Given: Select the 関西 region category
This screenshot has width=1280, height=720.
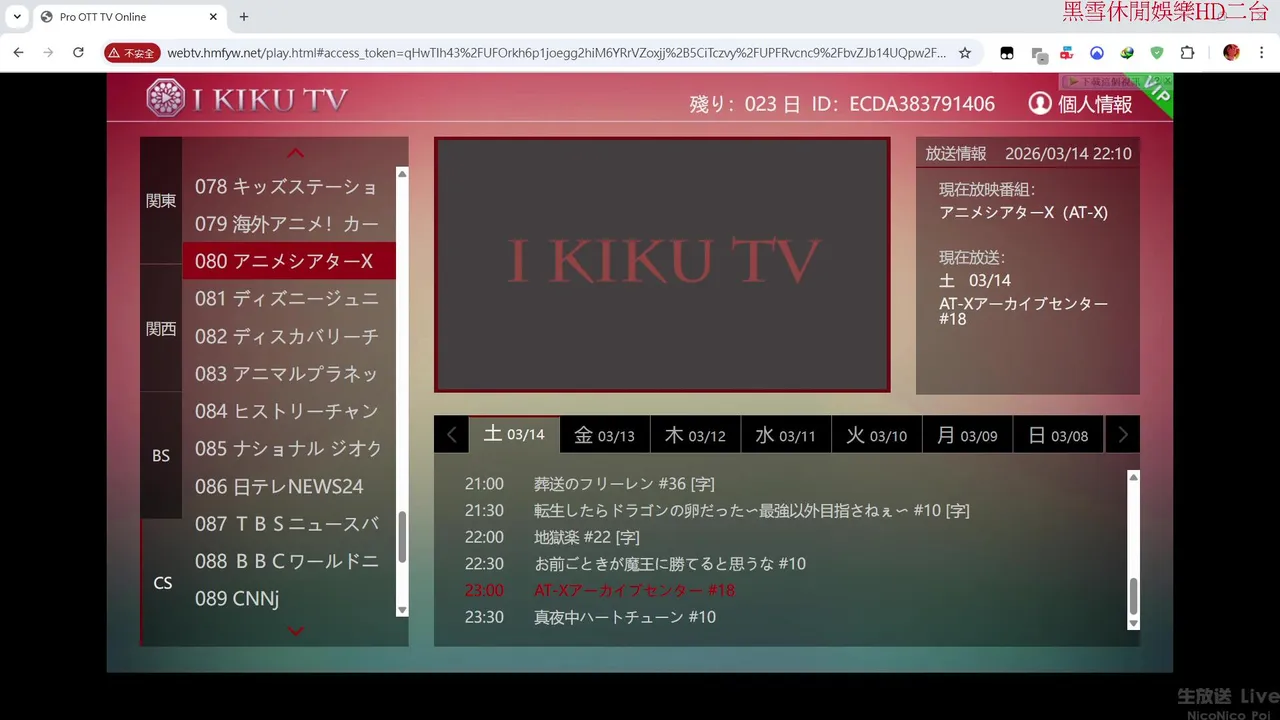Looking at the screenshot, I should (x=161, y=328).
